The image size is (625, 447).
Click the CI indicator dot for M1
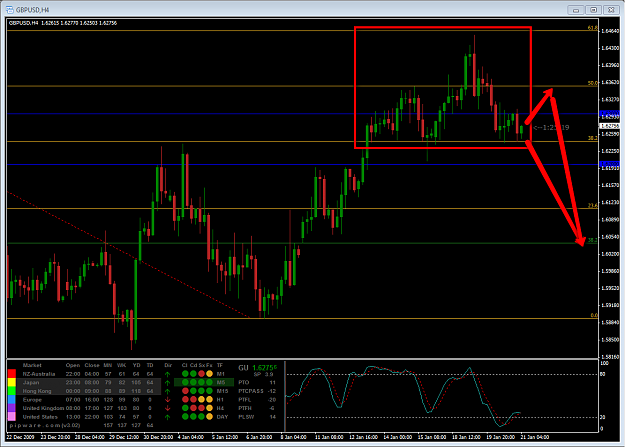tap(185, 374)
